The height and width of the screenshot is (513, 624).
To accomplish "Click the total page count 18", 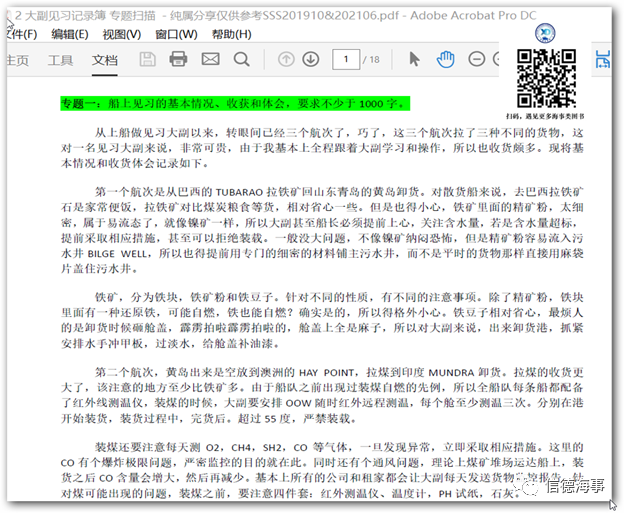I will click(374, 60).
